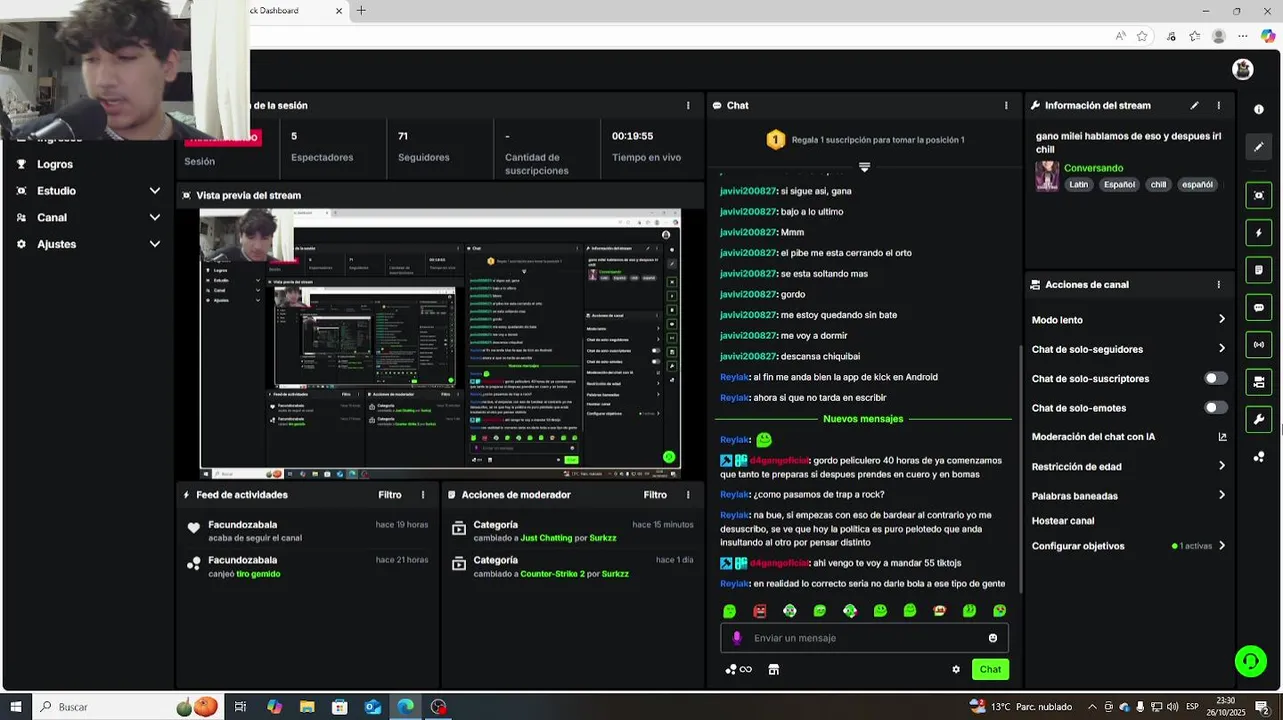Send message with green Chat button
The height and width of the screenshot is (720, 1283).
(x=990, y=669)
